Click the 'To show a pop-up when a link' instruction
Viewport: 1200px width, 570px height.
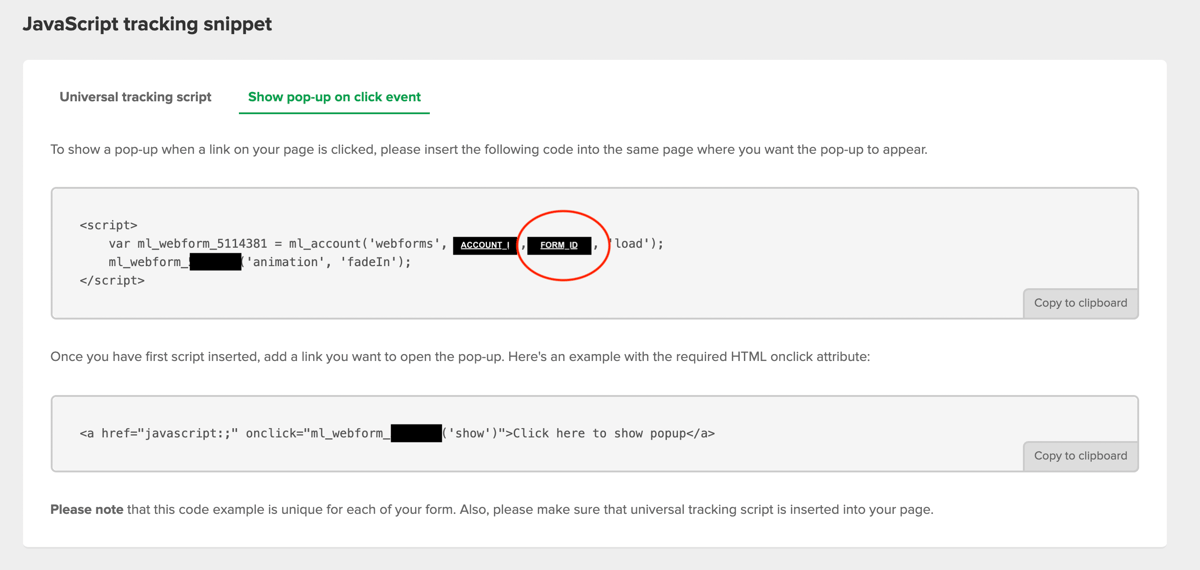coord(489,150)
